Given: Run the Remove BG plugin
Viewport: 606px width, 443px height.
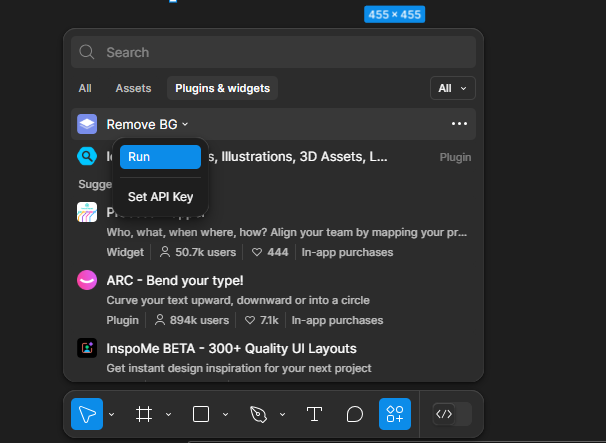Looking at the screenshot, I should (x=160, y=157).
